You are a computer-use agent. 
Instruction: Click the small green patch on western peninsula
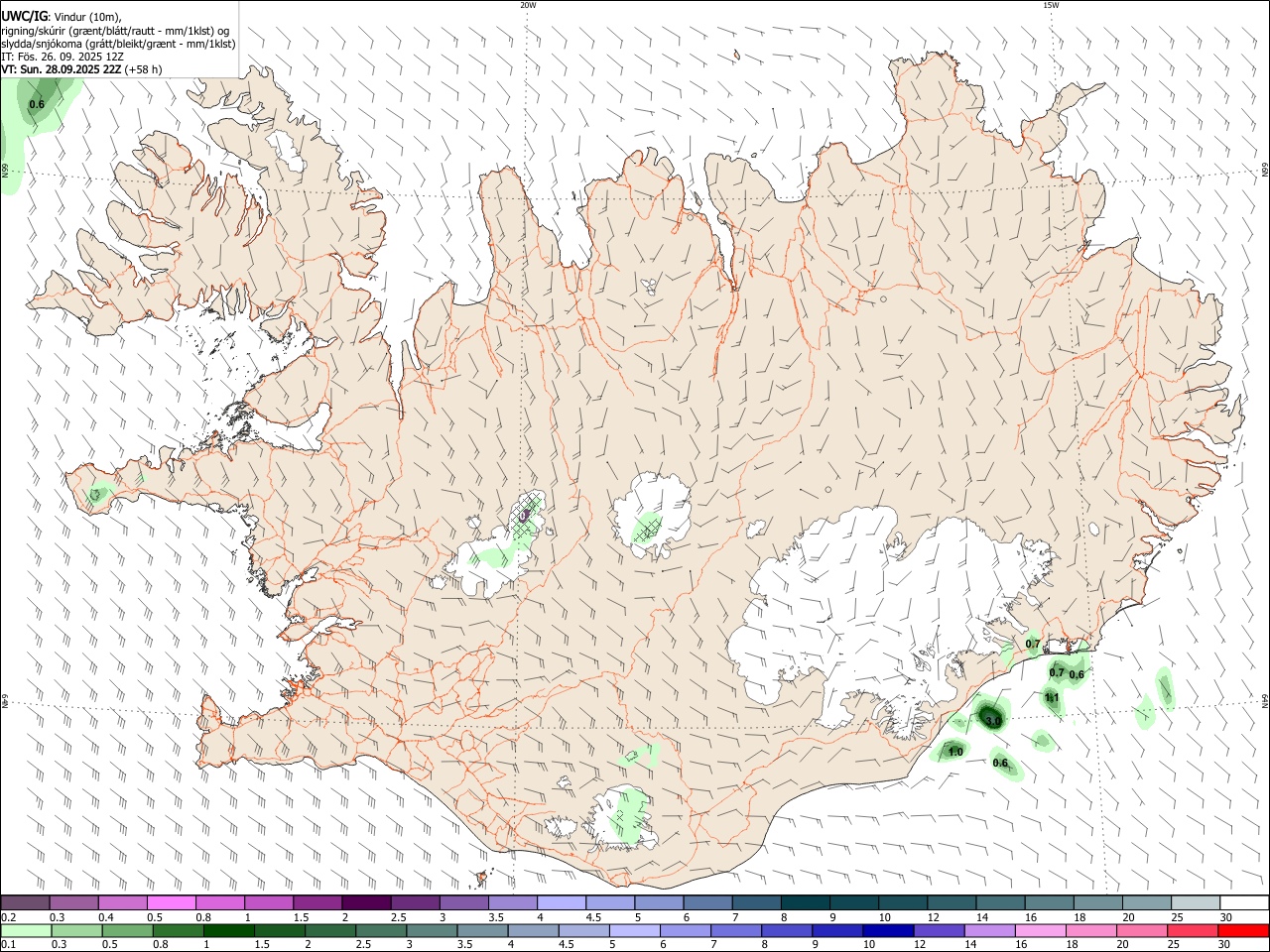[x=98, y=493]
